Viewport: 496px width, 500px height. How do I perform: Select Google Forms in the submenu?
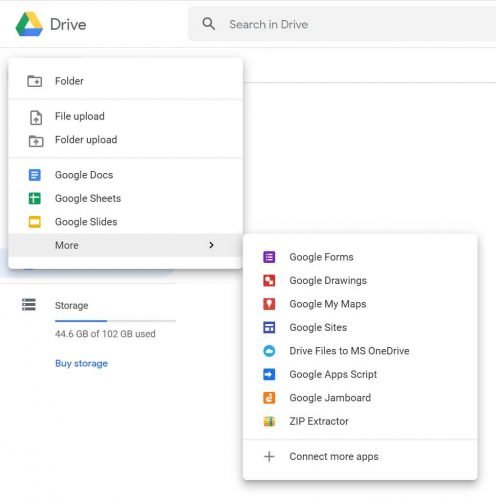[x=360, y=257]
